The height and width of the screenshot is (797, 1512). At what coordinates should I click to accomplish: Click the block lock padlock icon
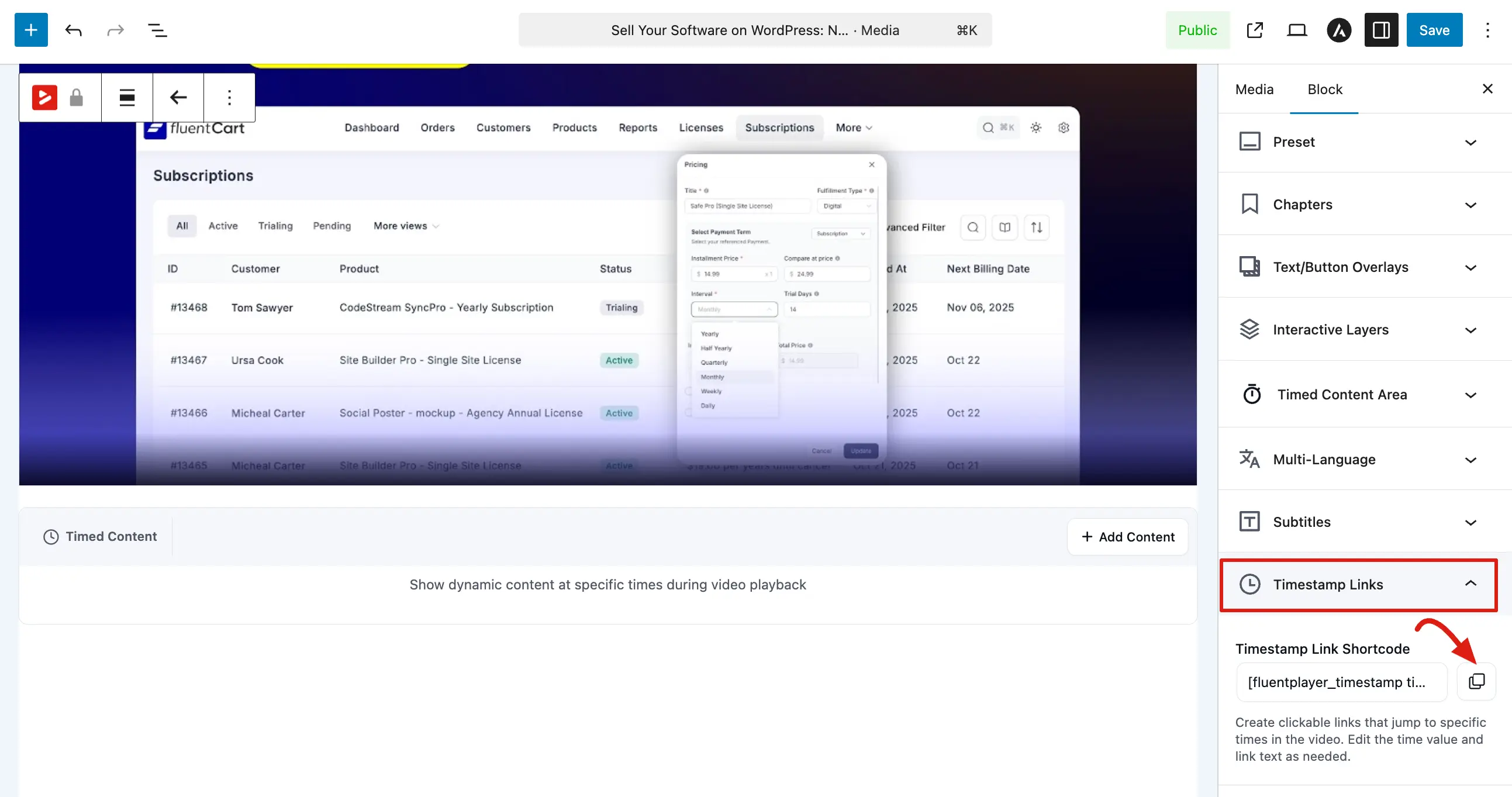77,98
